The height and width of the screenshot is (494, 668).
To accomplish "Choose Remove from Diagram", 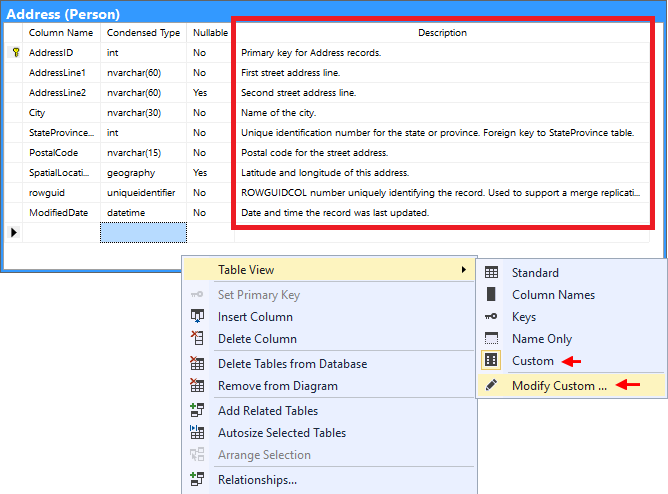I will click(277, 386).
